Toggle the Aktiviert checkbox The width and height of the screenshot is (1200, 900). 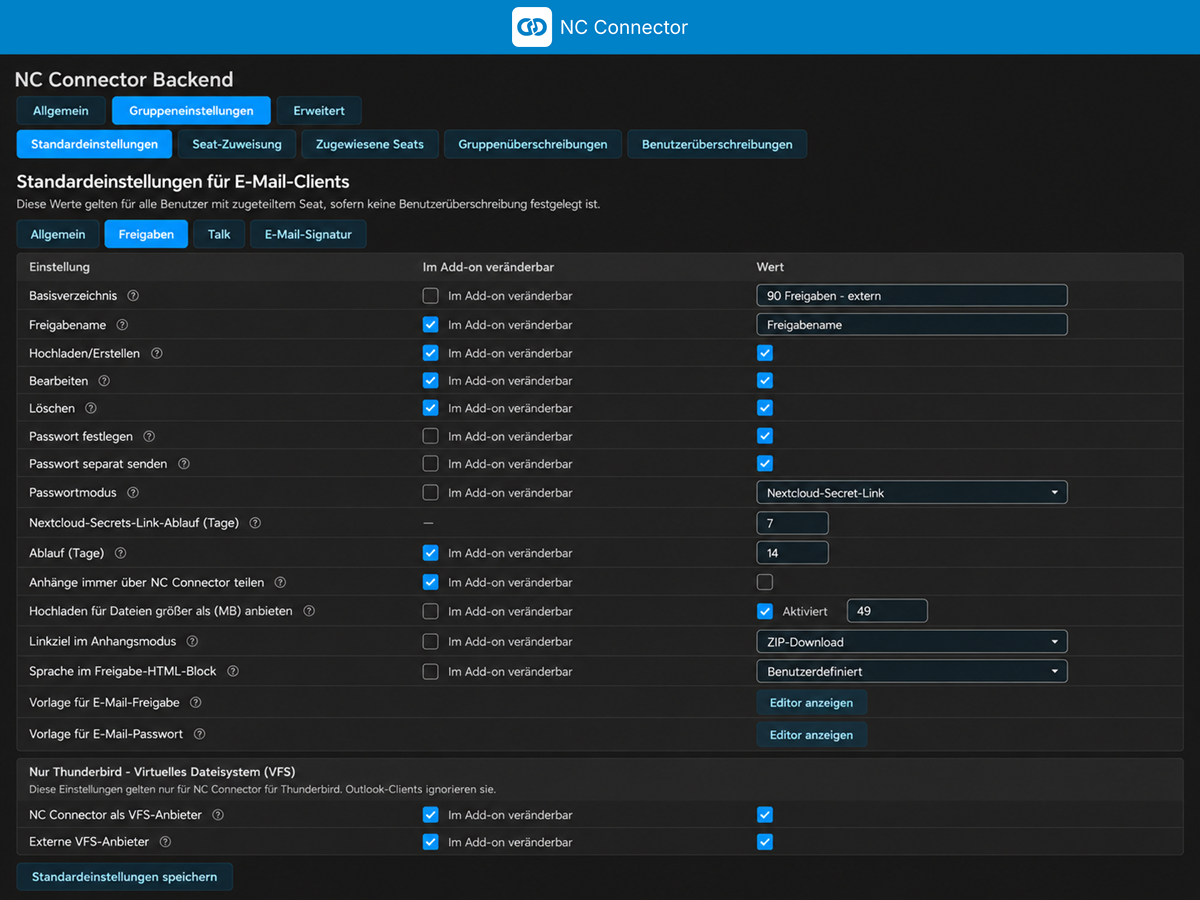pyautogui.click(x=765, y=611)
